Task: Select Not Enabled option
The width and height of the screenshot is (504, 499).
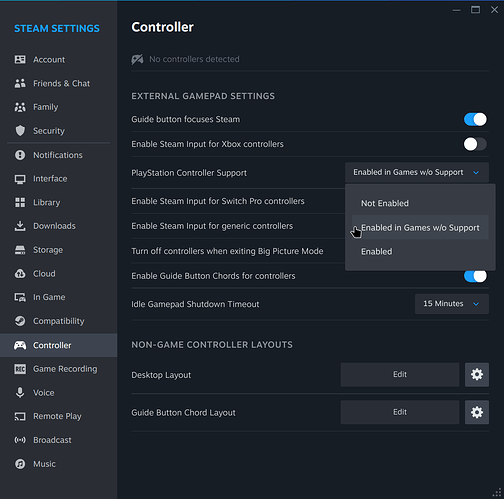Action: pyautogui.click(x=420, y=203)
